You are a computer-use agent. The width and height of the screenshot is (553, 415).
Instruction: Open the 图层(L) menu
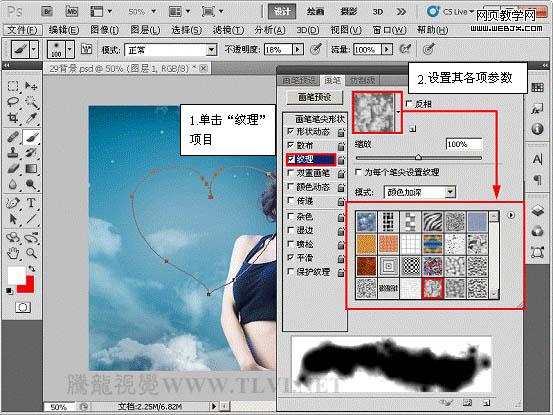(x=145, y=30)
